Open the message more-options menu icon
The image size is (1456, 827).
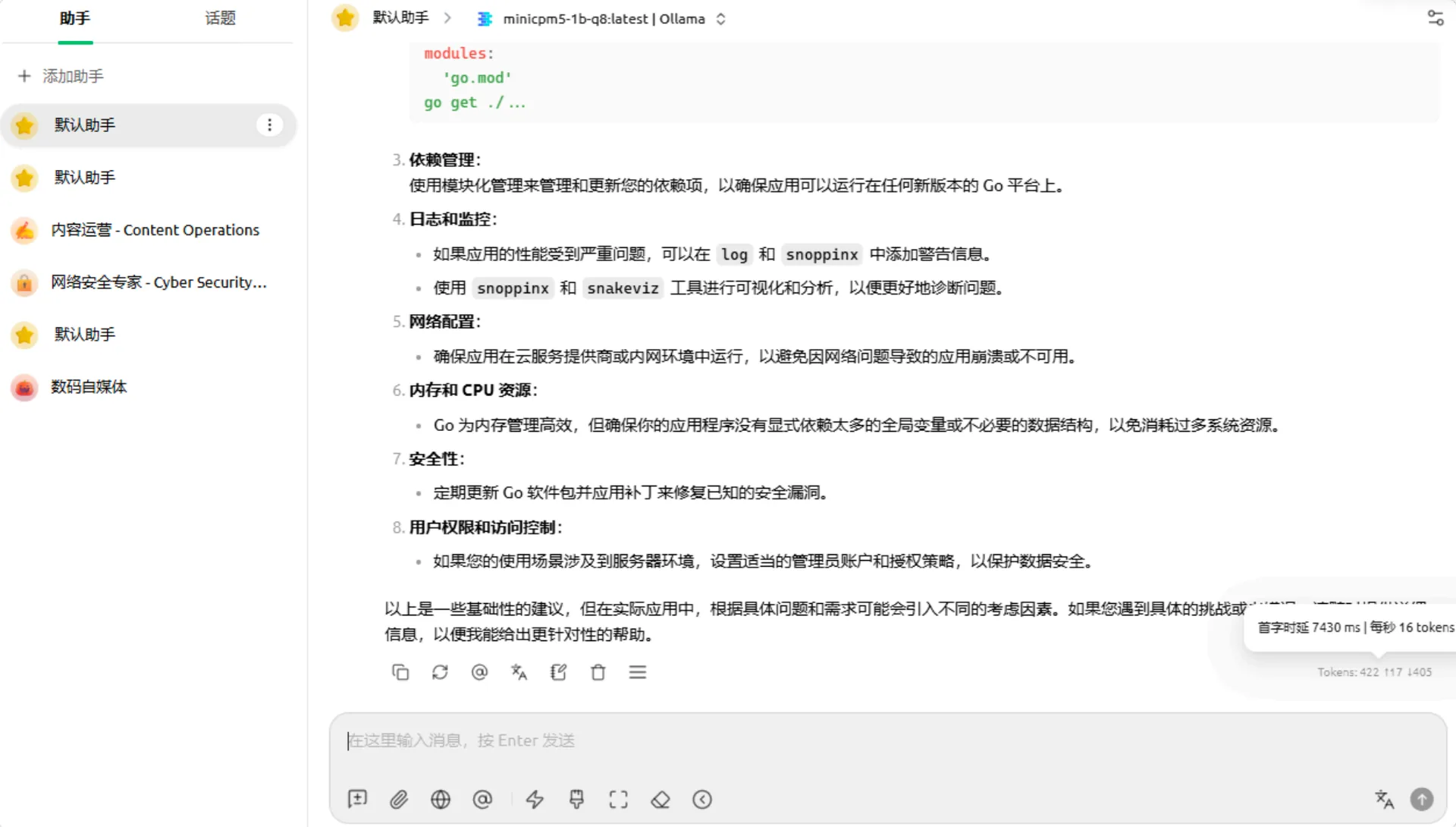(x=638, y=672)
